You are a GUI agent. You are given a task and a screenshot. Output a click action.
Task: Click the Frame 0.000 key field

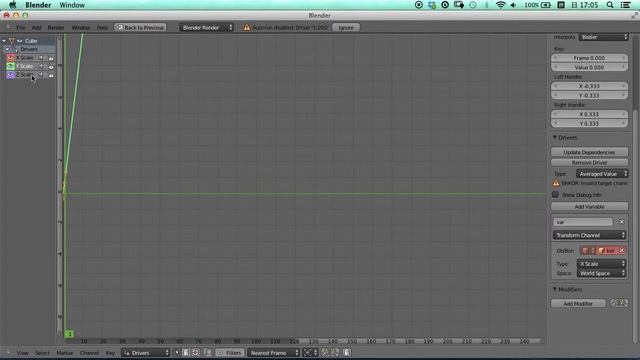click(589, 58)
